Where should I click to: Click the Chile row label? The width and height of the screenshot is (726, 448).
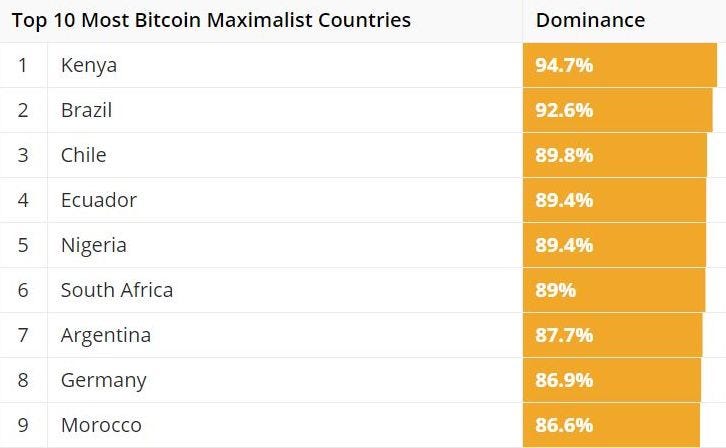[84, 155]
